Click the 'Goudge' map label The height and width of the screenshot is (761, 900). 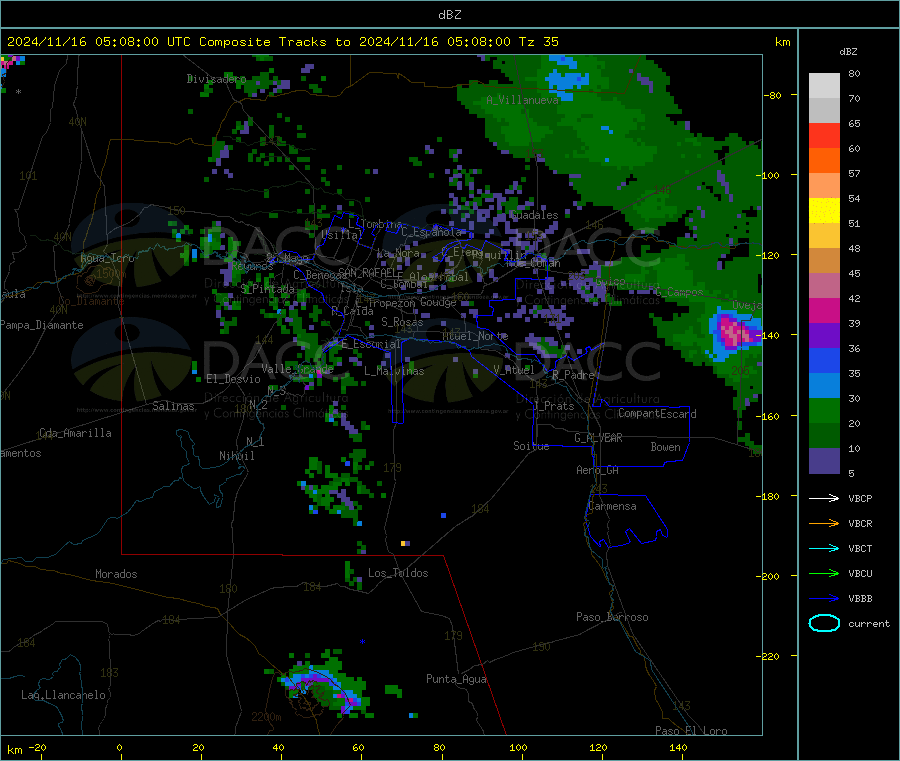pyautogui.click(x=438, y=302)
